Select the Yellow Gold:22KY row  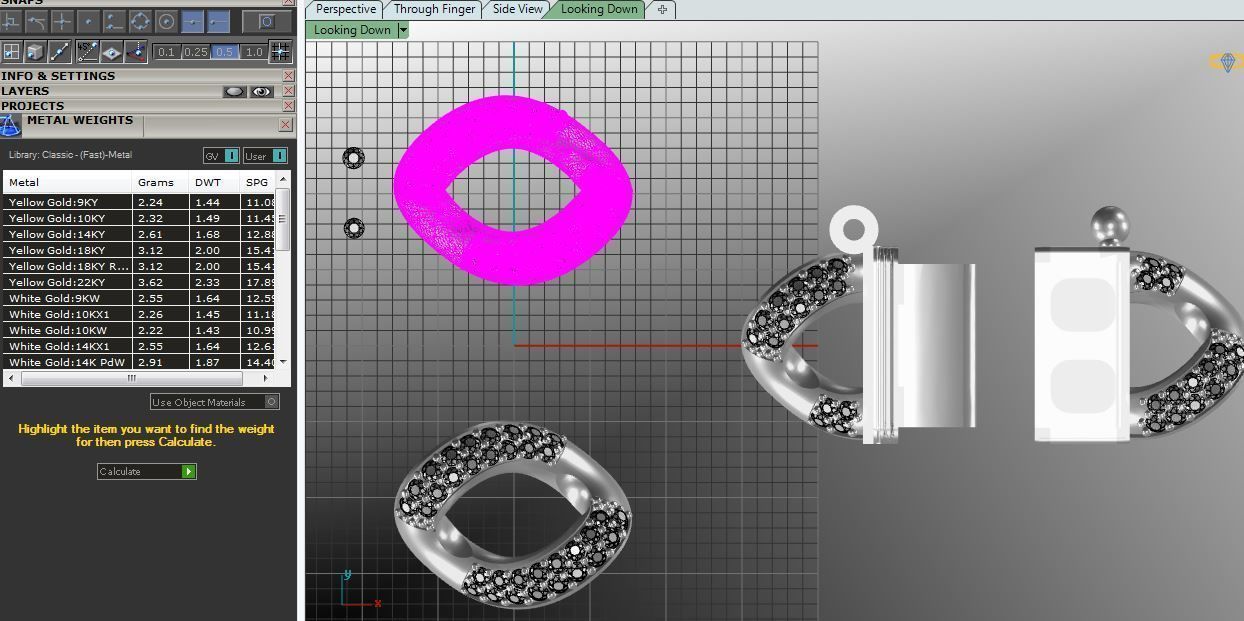click(140, 282)
